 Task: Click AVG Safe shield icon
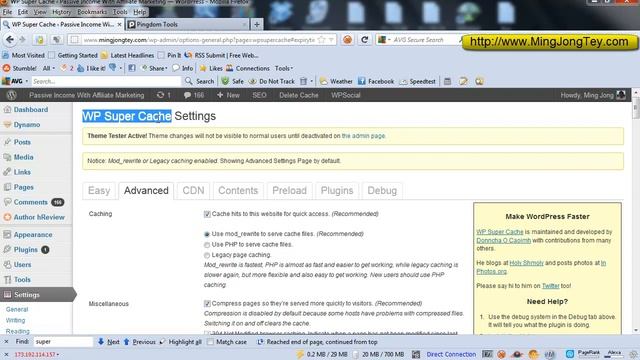tap(232, 81)
